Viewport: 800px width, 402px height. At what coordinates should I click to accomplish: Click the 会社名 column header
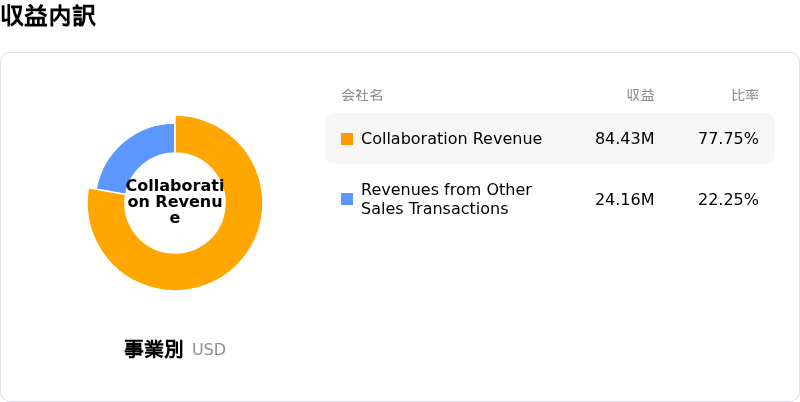362,95
